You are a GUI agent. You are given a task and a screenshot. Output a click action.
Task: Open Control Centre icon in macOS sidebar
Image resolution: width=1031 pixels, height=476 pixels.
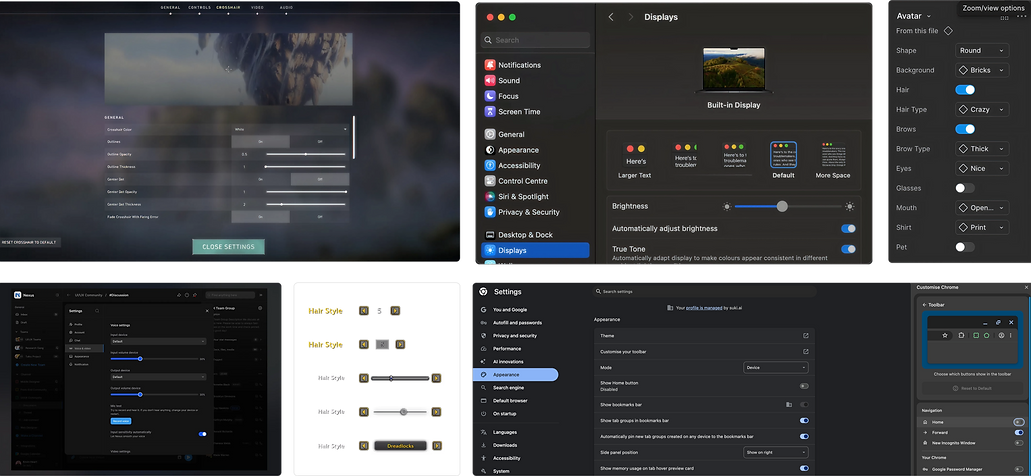tap(490, 181)
